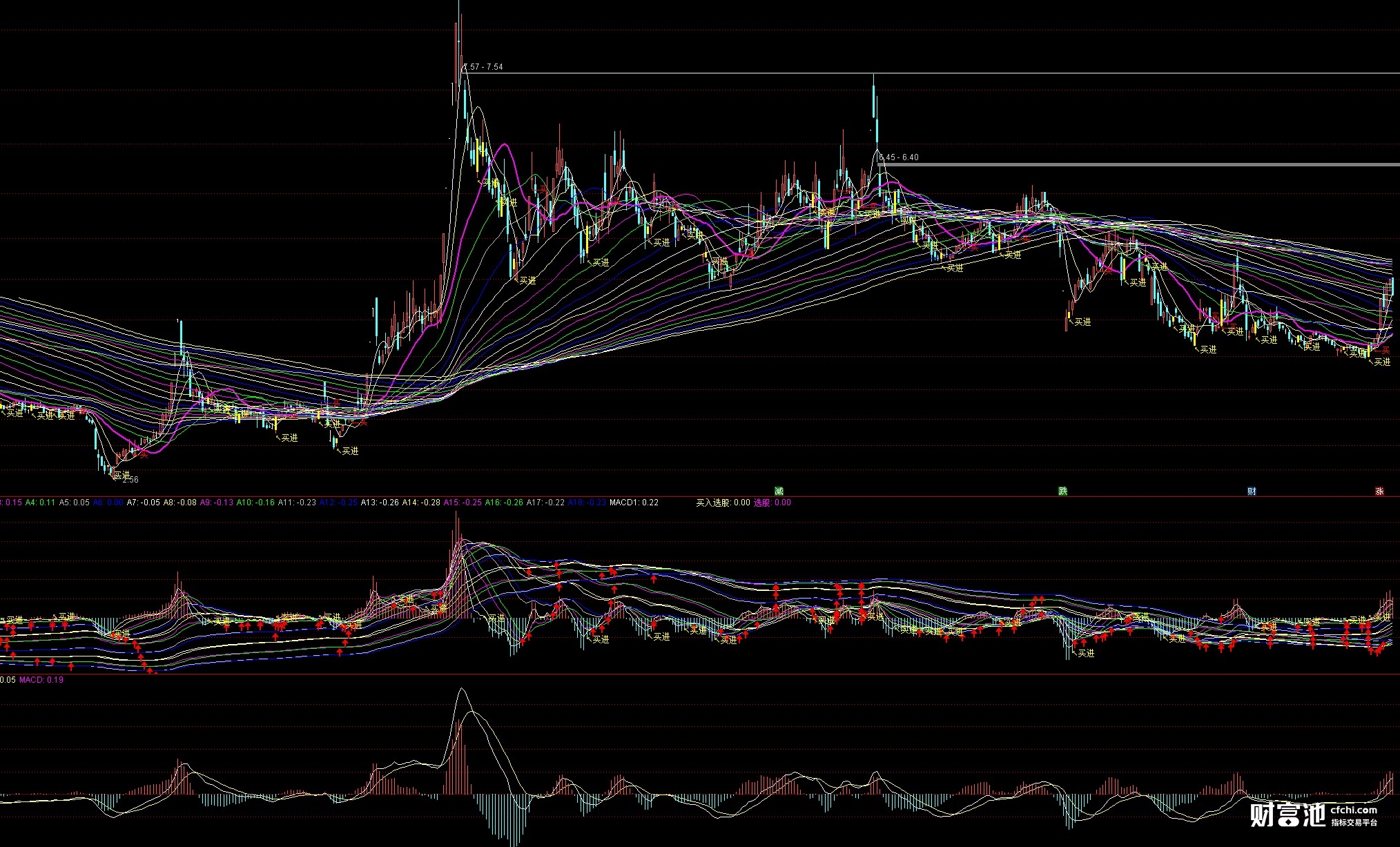Select the A4: 0.11 green line label
The height and width of the screenshot is (847, 1400).
tap(40, 503)
